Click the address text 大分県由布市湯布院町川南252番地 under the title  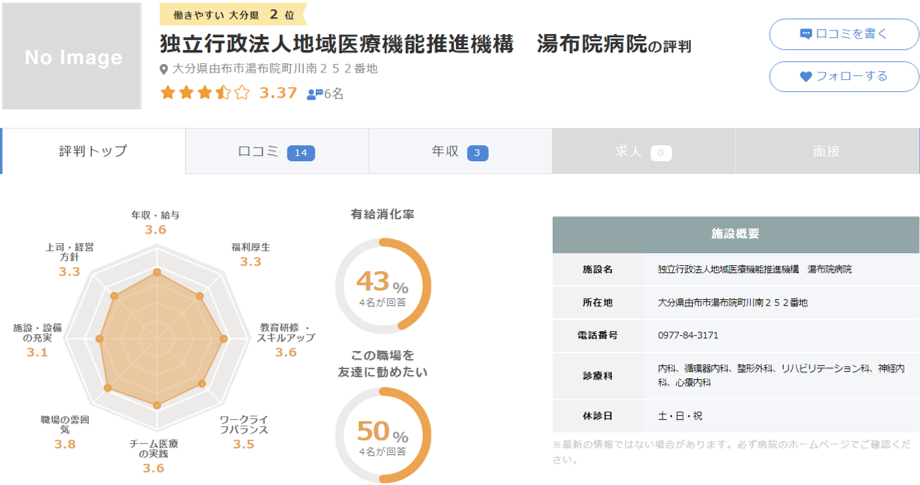coord(275,69)
